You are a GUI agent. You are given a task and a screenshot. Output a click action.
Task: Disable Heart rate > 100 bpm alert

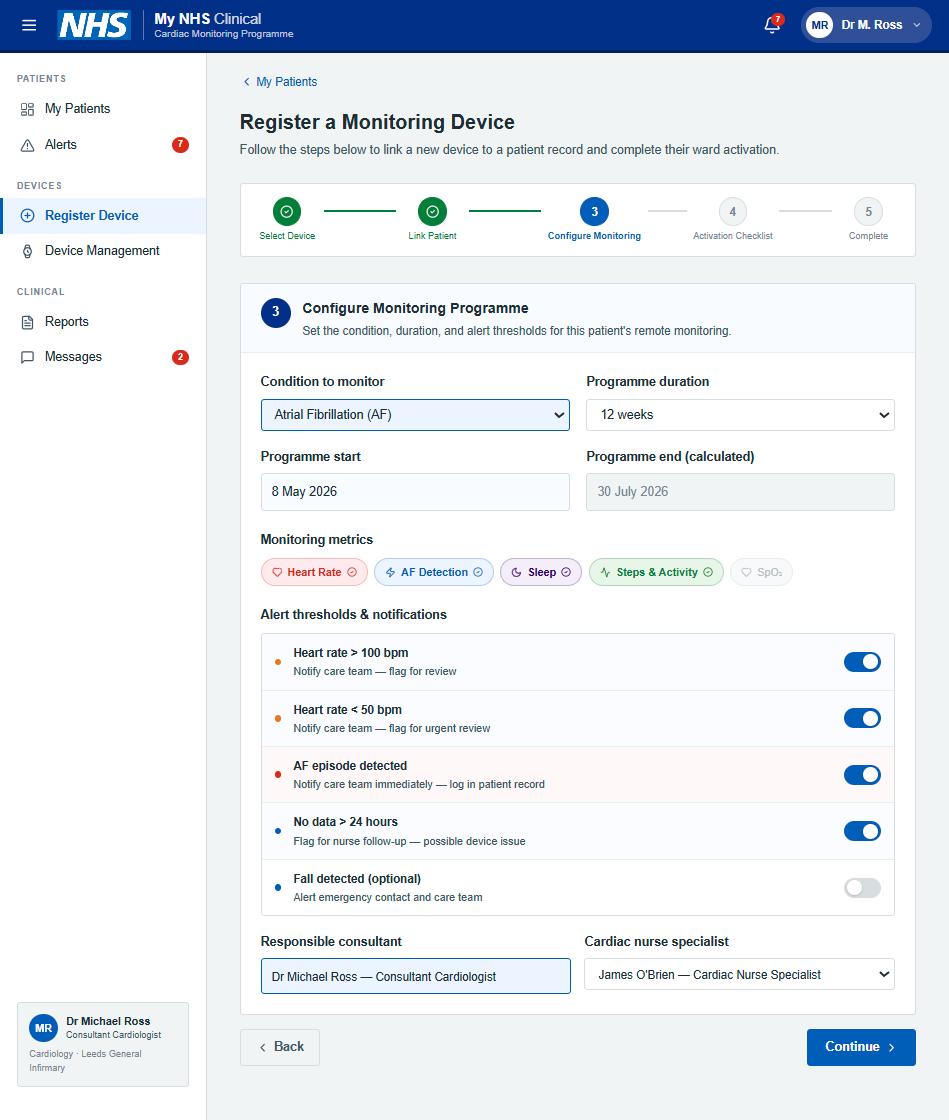click(862, 662)
